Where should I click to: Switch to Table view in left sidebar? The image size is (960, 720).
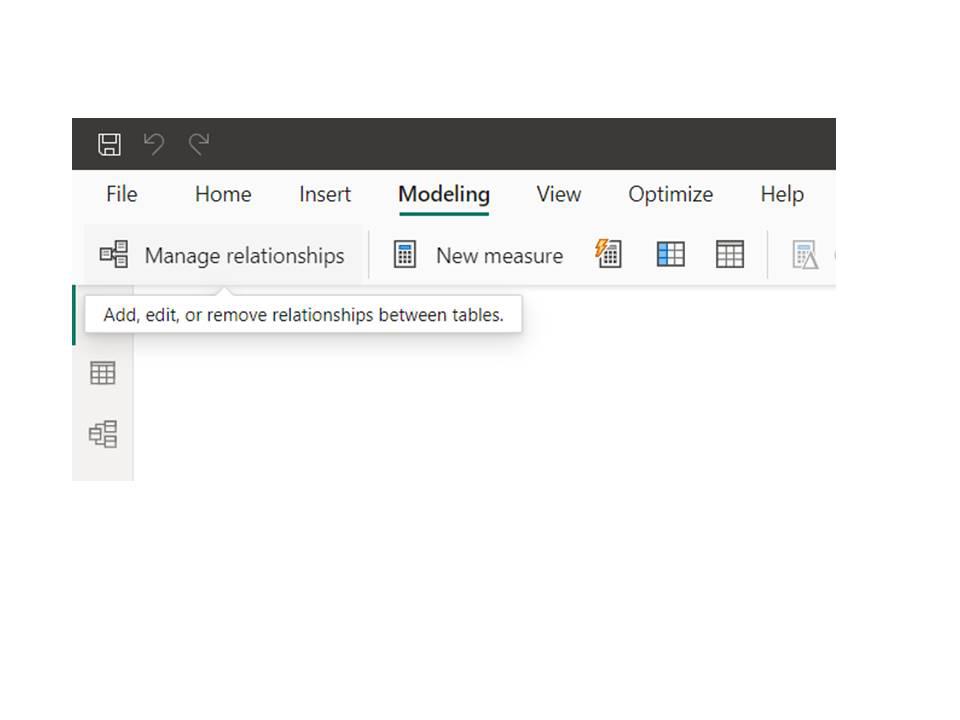point(102,373)
